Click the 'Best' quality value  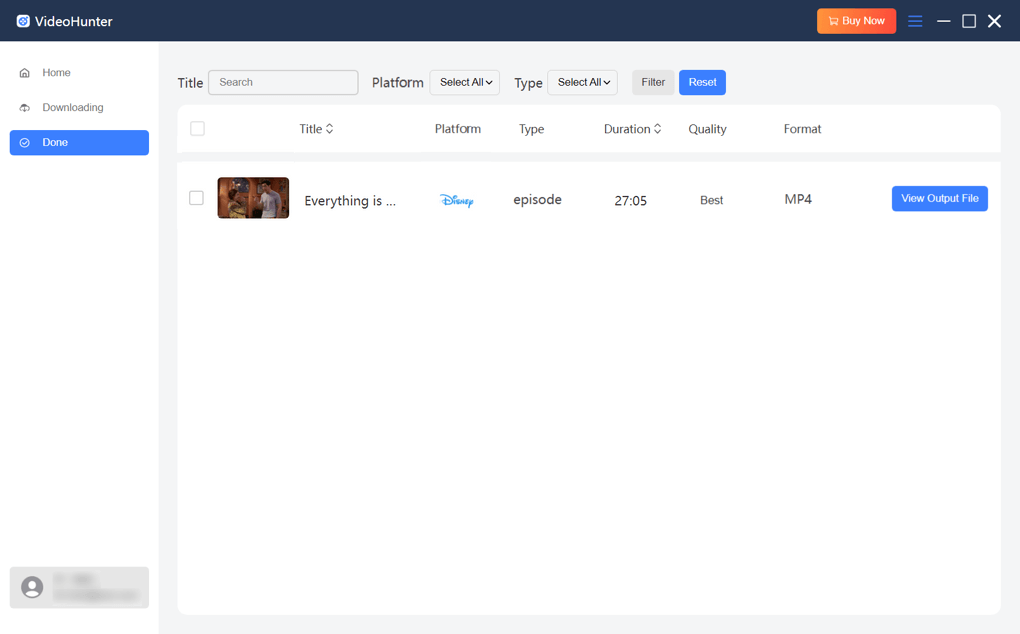click(712, 200)
